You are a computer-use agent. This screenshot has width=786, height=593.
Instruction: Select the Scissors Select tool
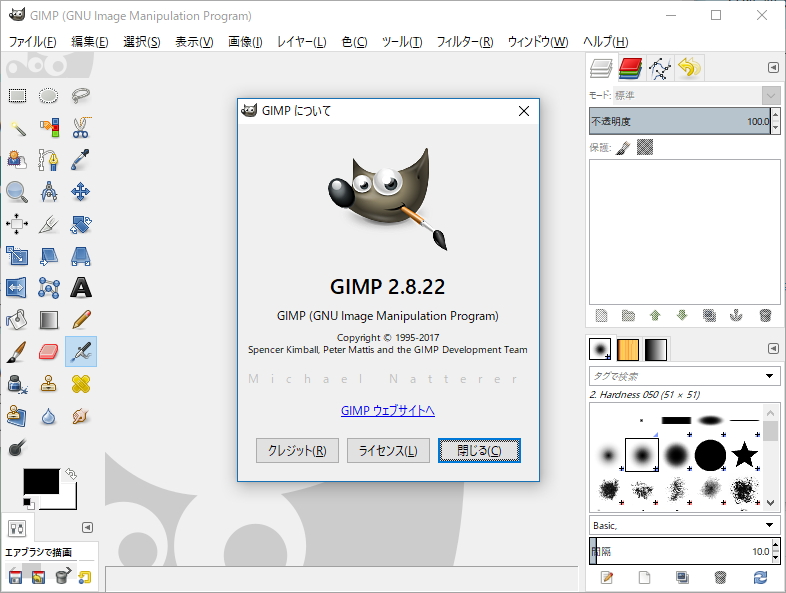[81, 128]
